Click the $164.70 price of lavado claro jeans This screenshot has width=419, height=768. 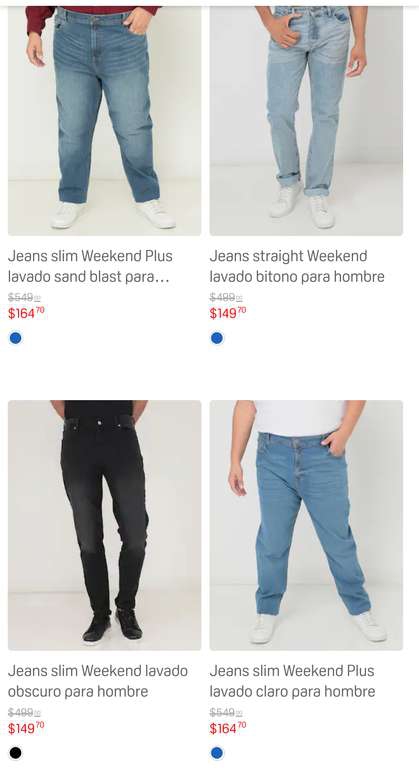[x=228, y=728]
